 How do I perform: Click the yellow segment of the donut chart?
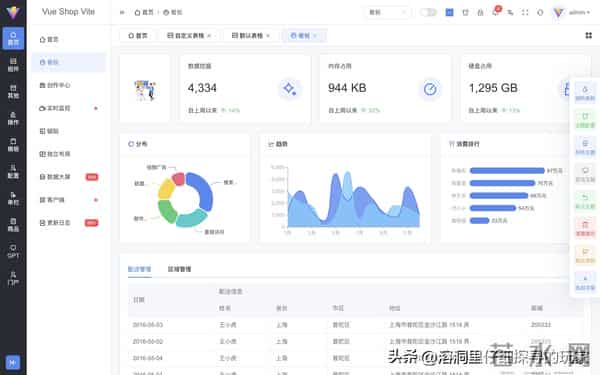click(166, 189)
